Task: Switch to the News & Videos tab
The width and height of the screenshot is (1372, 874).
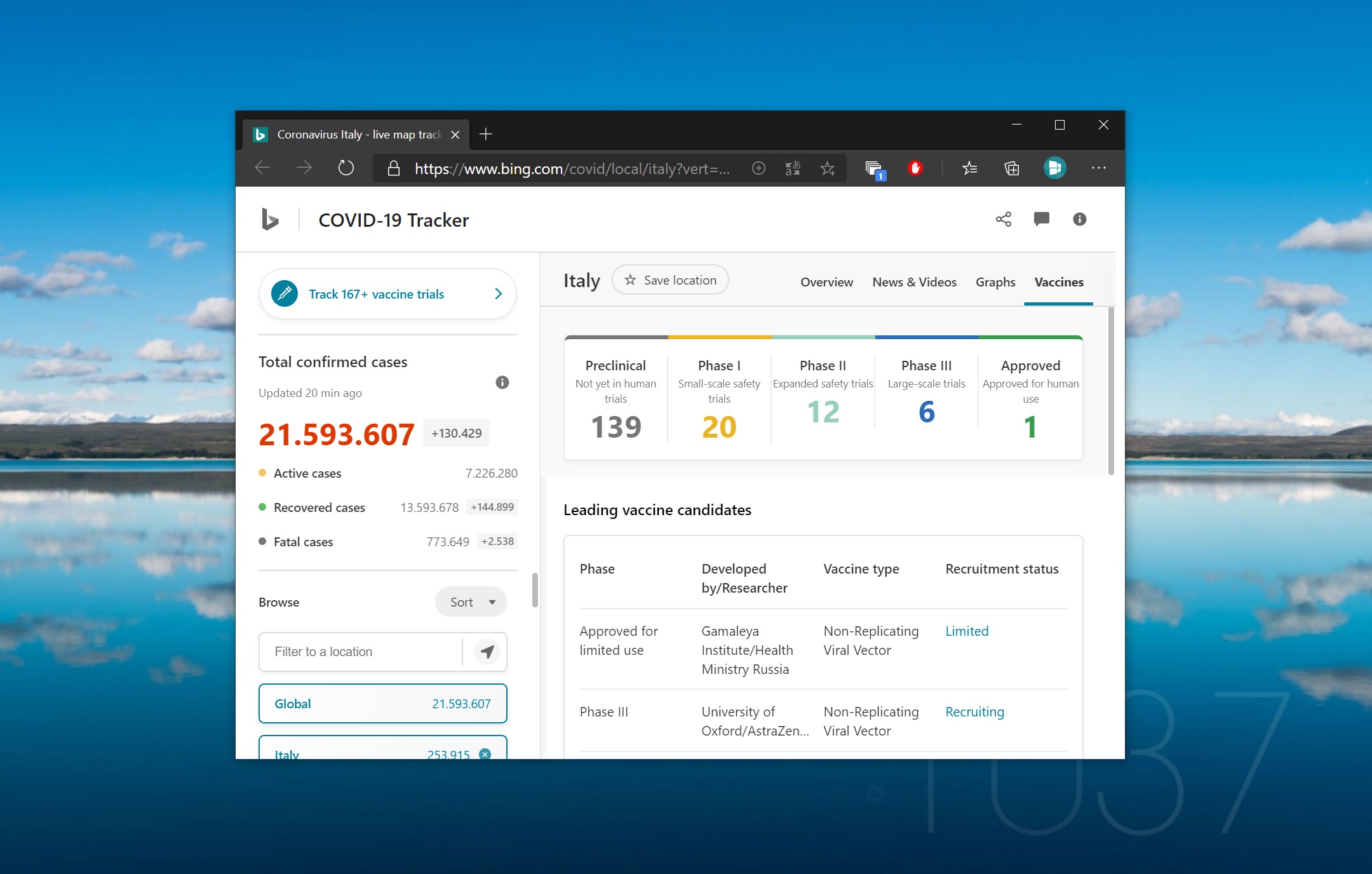Action: (x=914, y=282)
